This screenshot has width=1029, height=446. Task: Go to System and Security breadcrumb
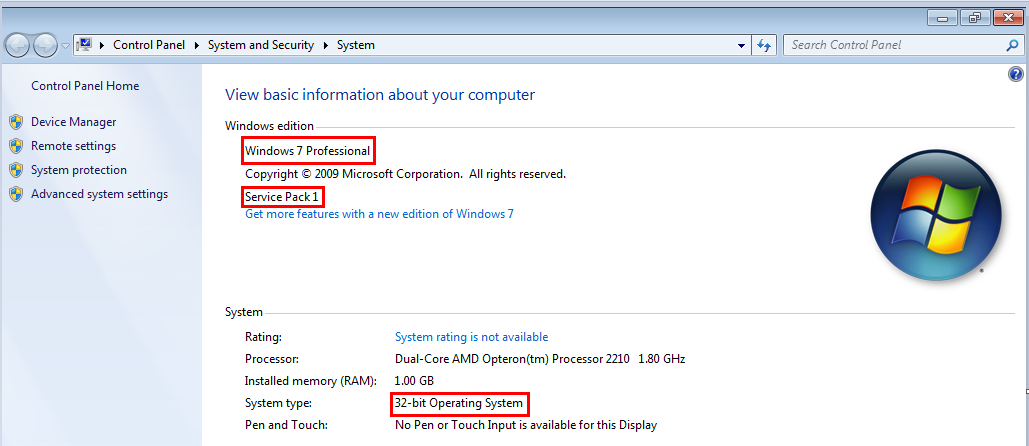point(261,45)
